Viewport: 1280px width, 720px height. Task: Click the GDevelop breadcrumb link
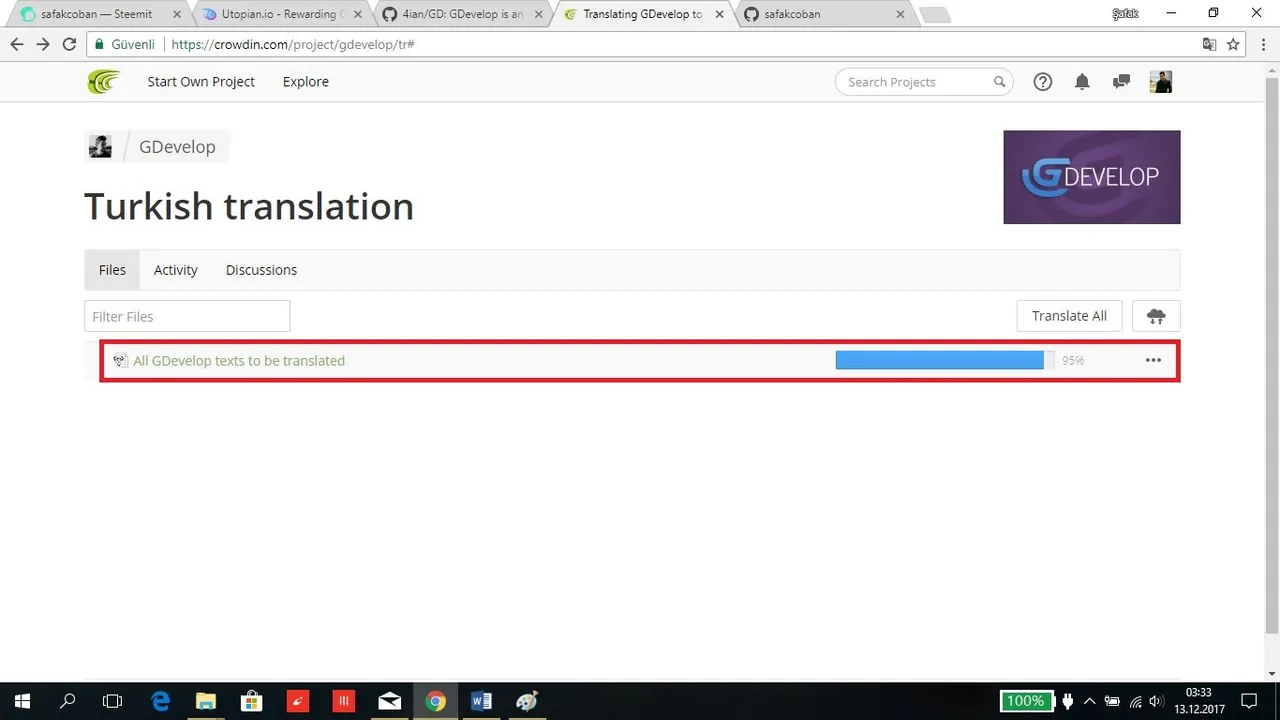[x=177, y=146]
